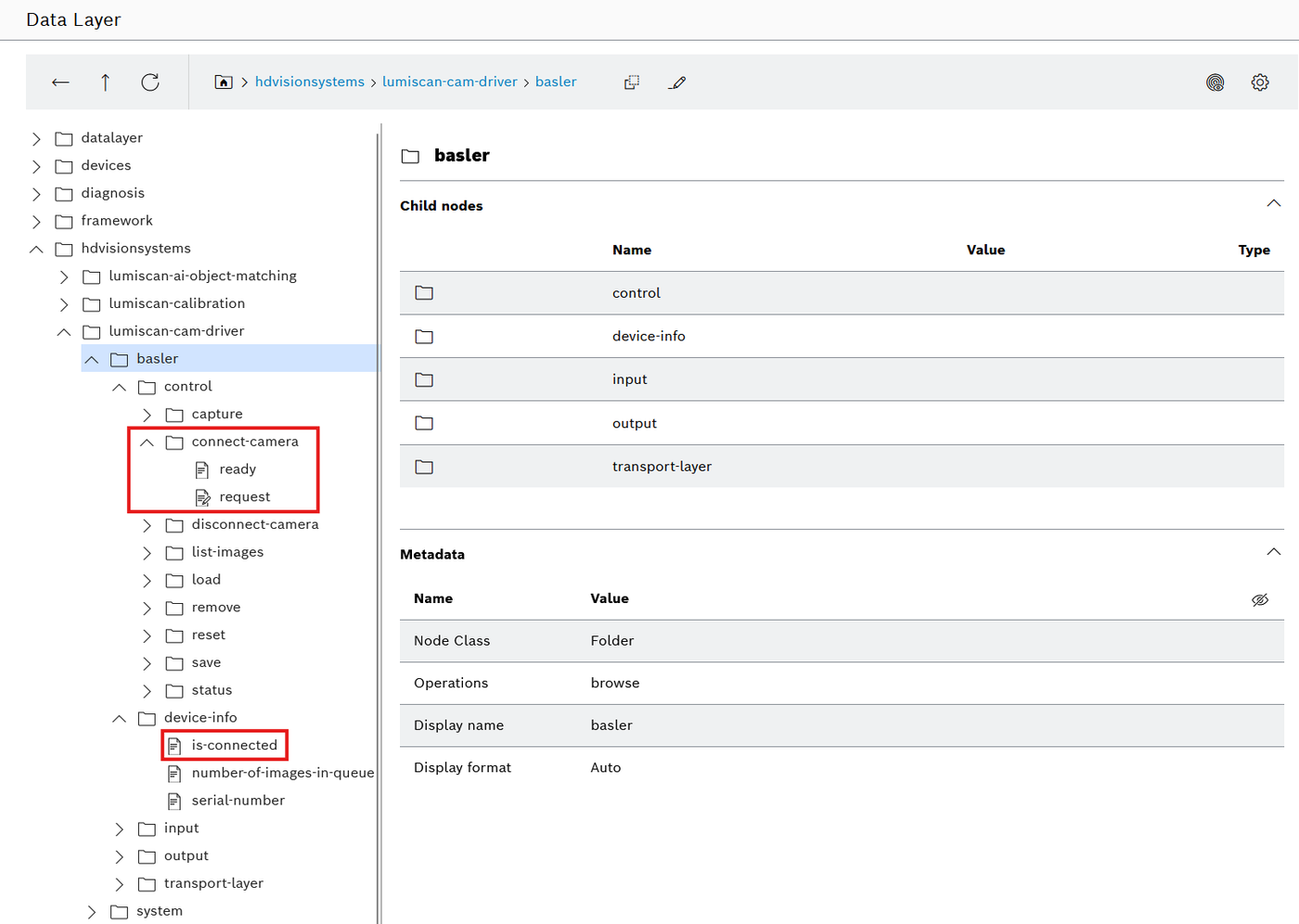Click the pencil edit path icon
1299x924 pixels.
677,83
